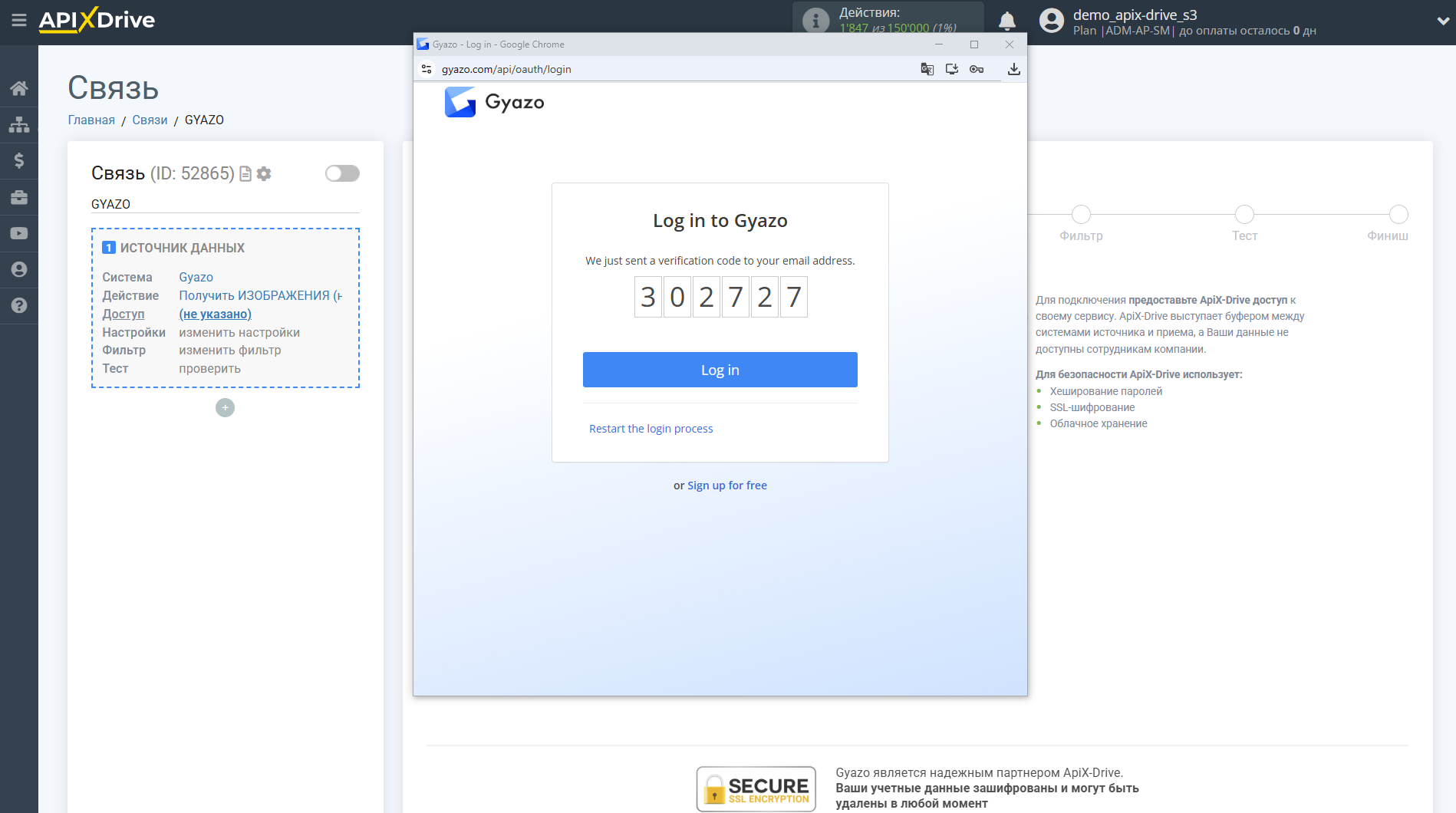Open the Connections hierarchy icon in sidebar
1456x813 pixels.
pos(19,123)
